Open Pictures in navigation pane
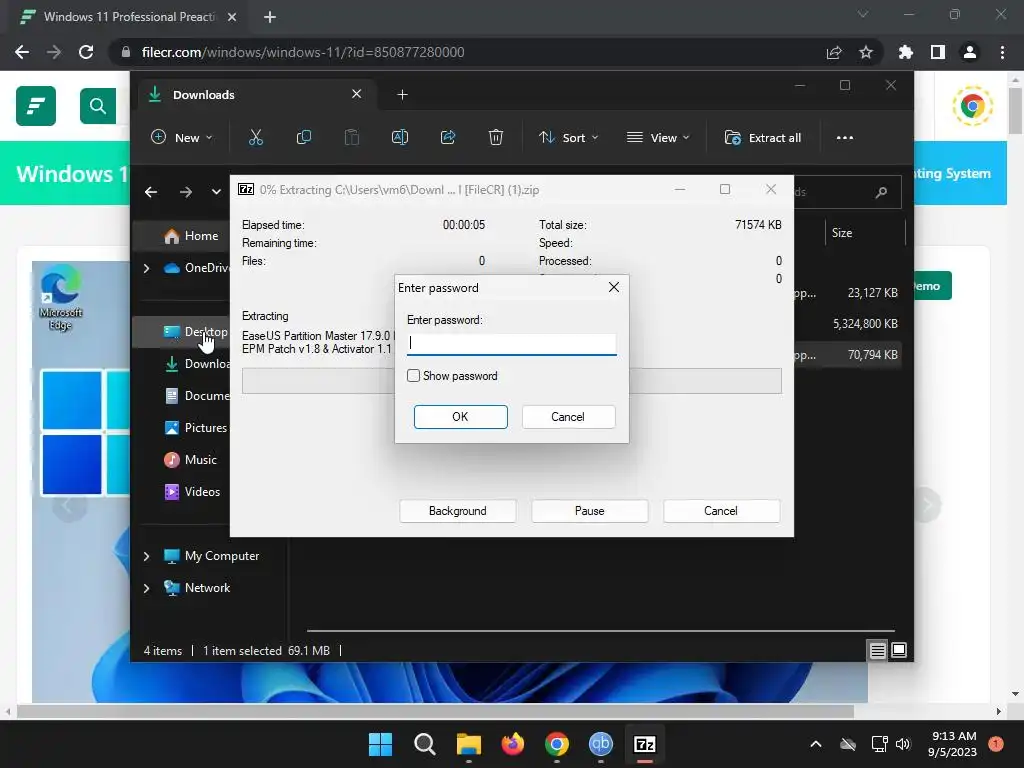 click(x=195, y=428)
